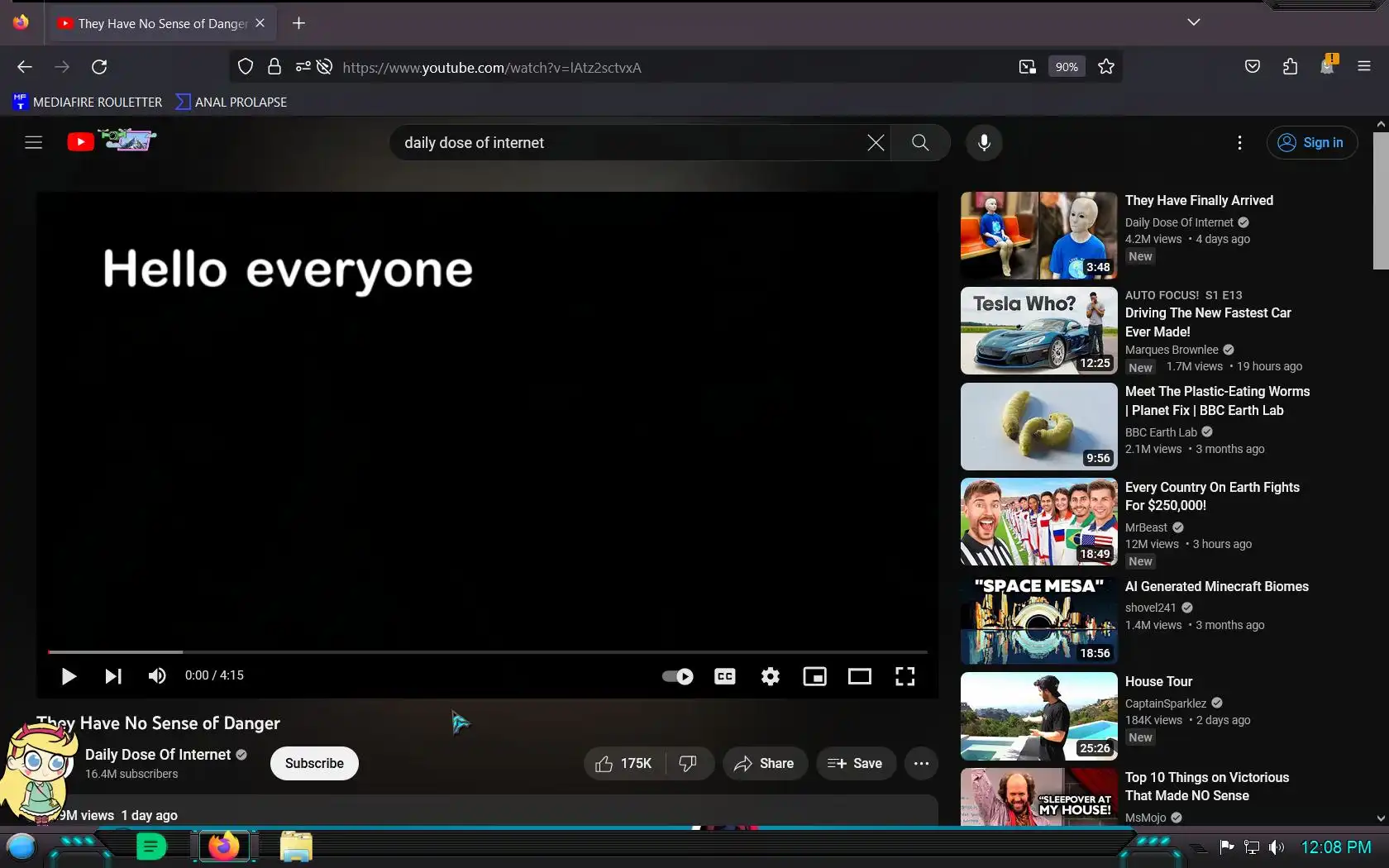Viewport: 1389px width, 868px height.
Task: Open Tesla Who? video thumbnail
Action: [1039, 331]
